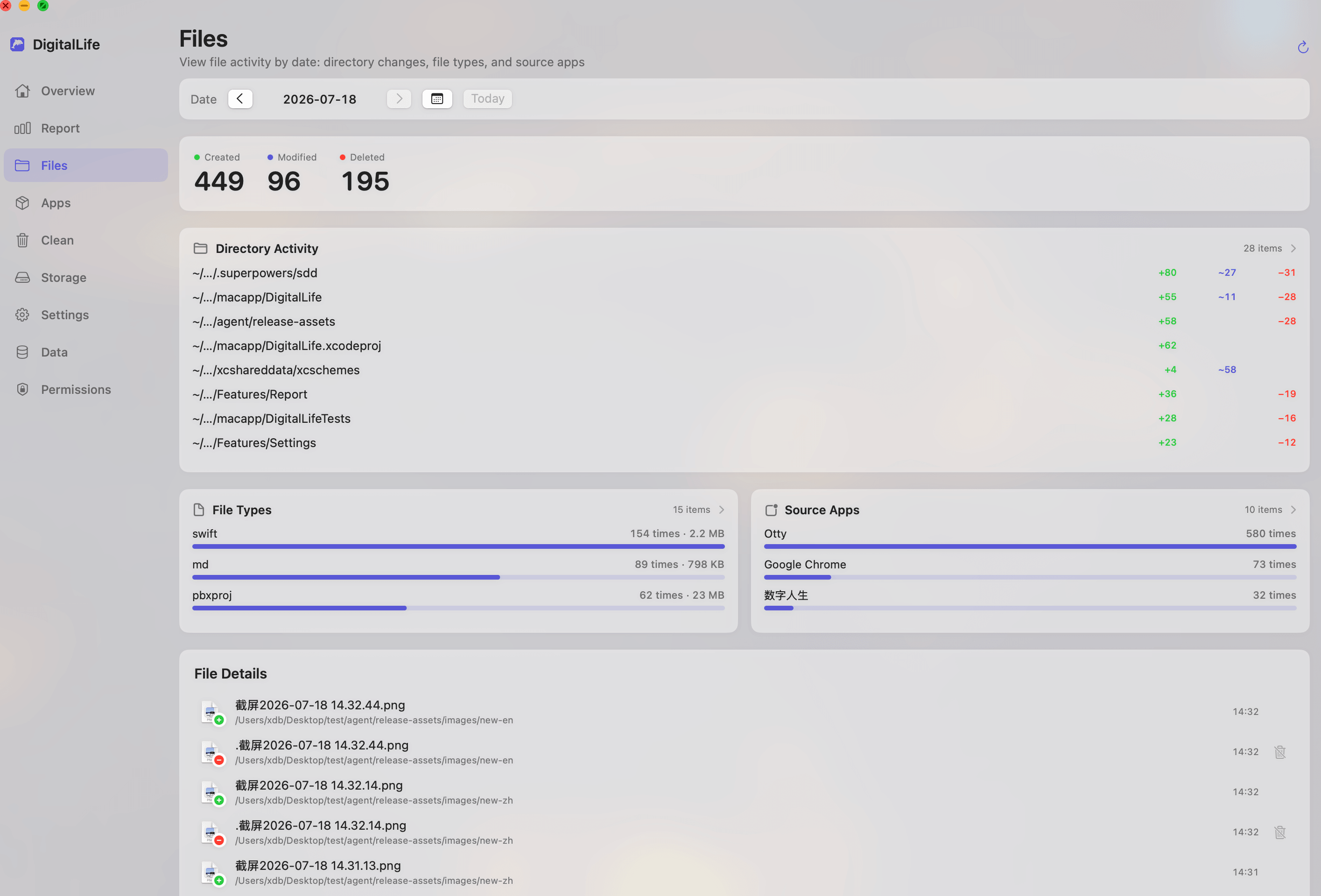This screenshot has height=896, width=1321.
Task: Open the Storage drive icon
Action: 22,278
